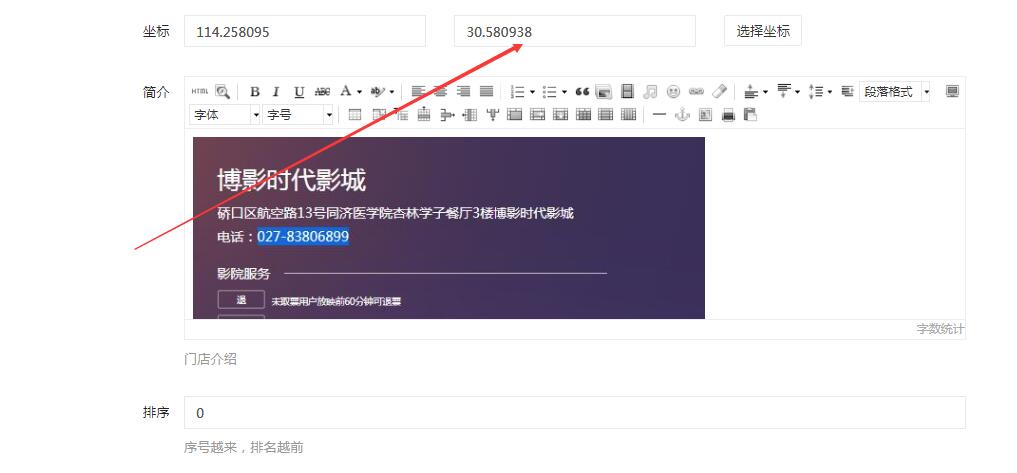Align text to the left
Viewport: 1017px width, 473px height.
pyautogui.click(x=418, y=91)
